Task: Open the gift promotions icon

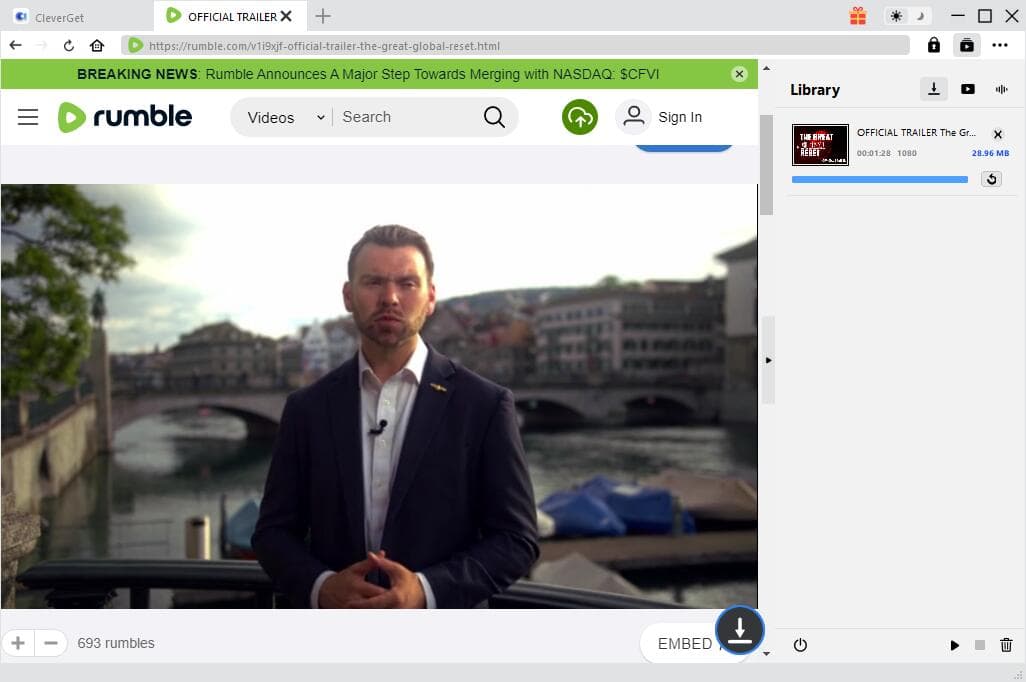Action: [x=857, y=16]
